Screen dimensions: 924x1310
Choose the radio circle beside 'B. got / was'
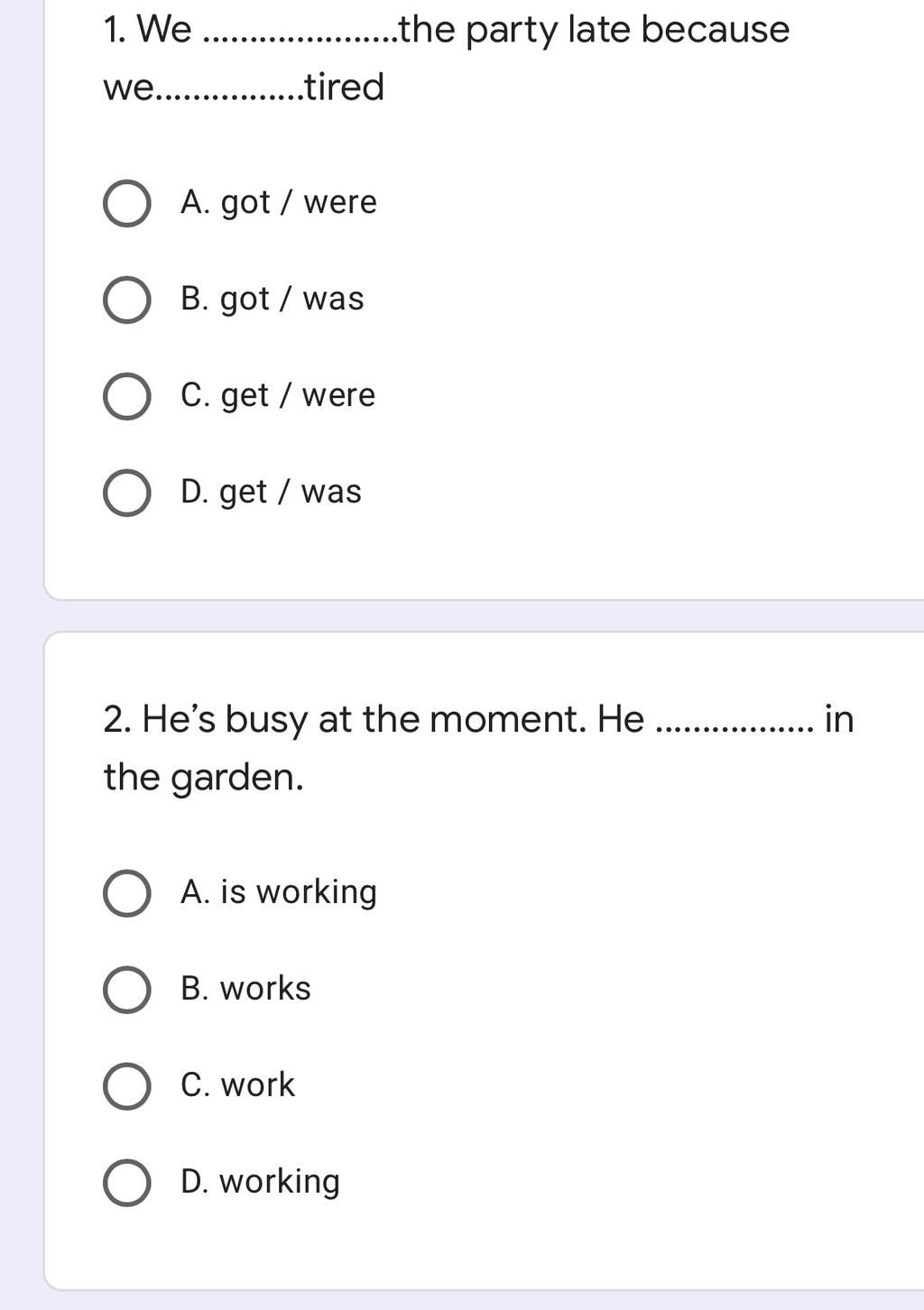127,300
